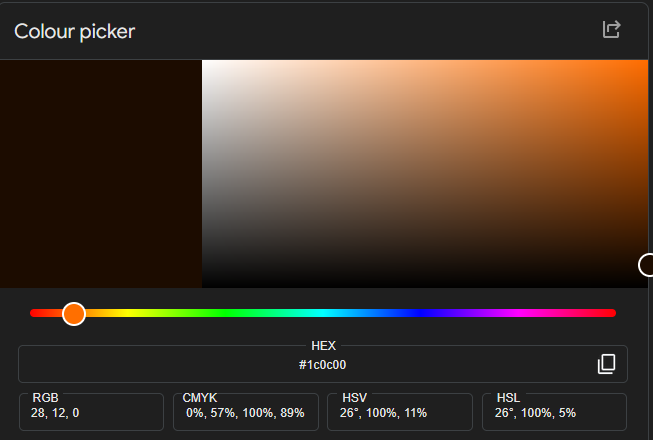This screenshot has width=653, height=440.
Task: Copy the HEX value with the copy icon
Action: coord(606,364)
